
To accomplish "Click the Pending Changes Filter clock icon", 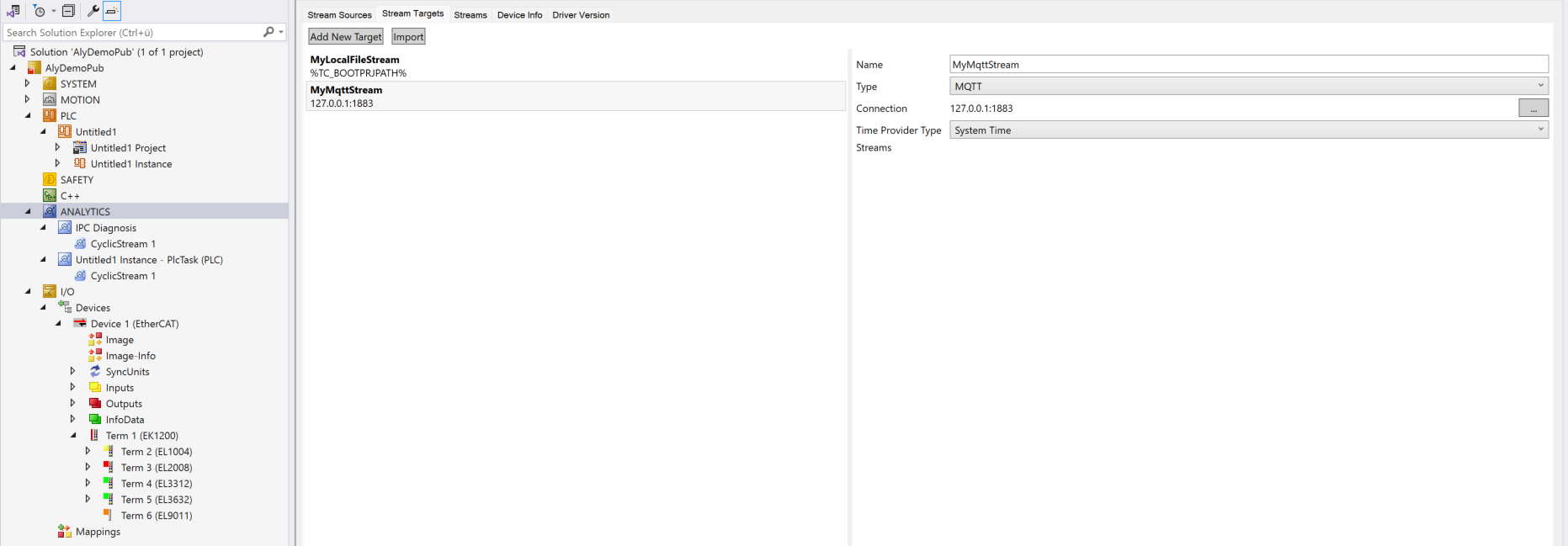I will click(39, 11).
